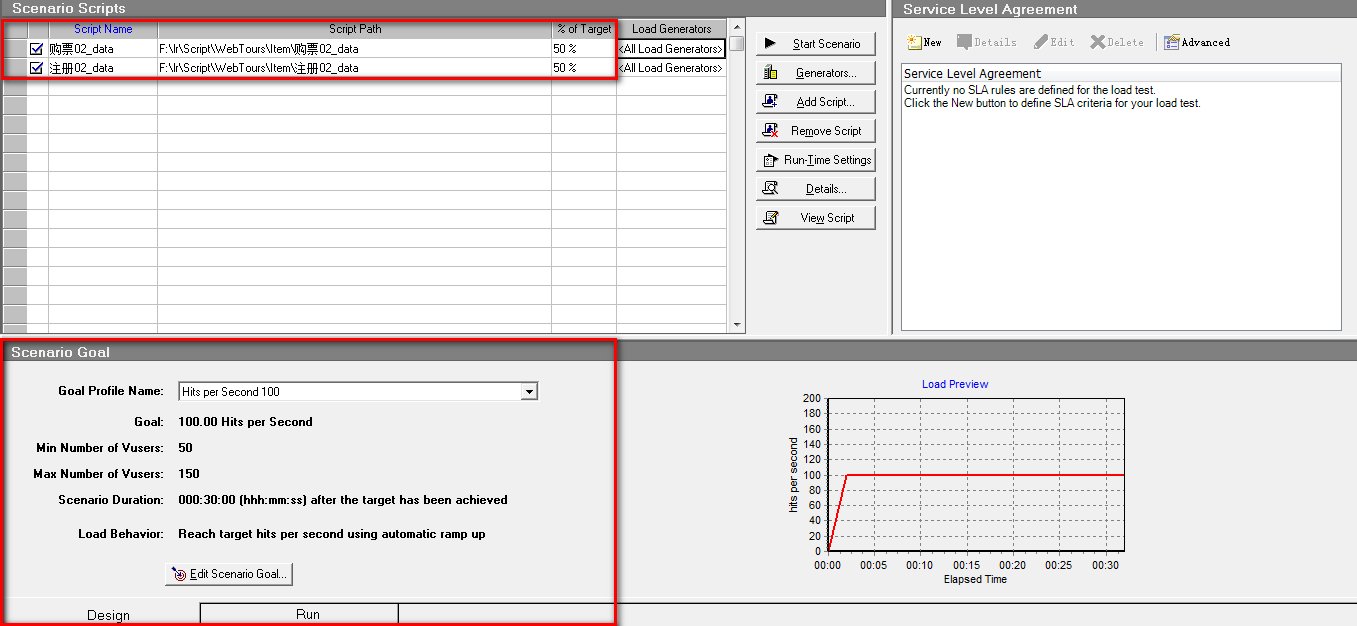Viewport: 1357px width, 626px height.
Task: Click the Load Behavior automatic ramp up text
Action: [x=332, y=534]
